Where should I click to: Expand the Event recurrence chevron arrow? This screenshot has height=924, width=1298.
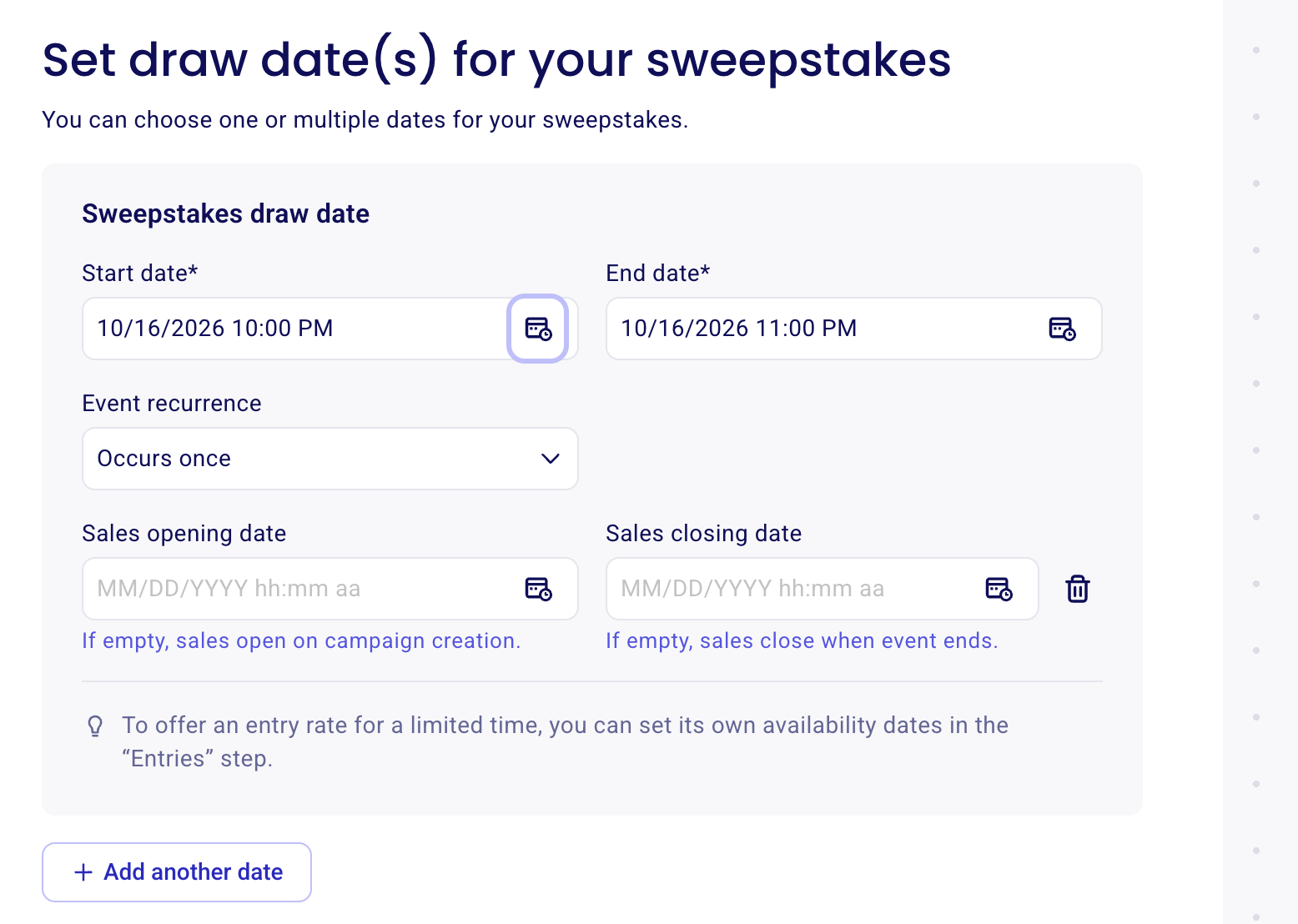550,459
